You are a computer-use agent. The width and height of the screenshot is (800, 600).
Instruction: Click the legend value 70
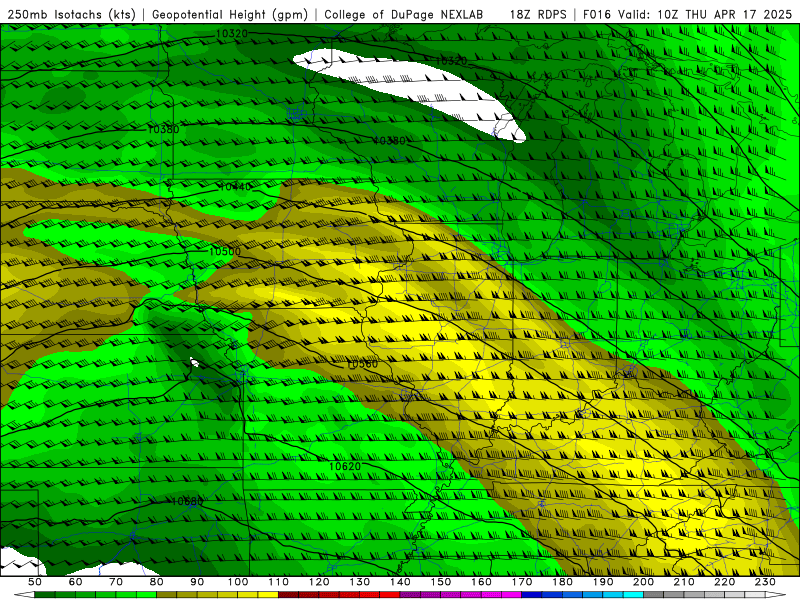click(116, 582)
